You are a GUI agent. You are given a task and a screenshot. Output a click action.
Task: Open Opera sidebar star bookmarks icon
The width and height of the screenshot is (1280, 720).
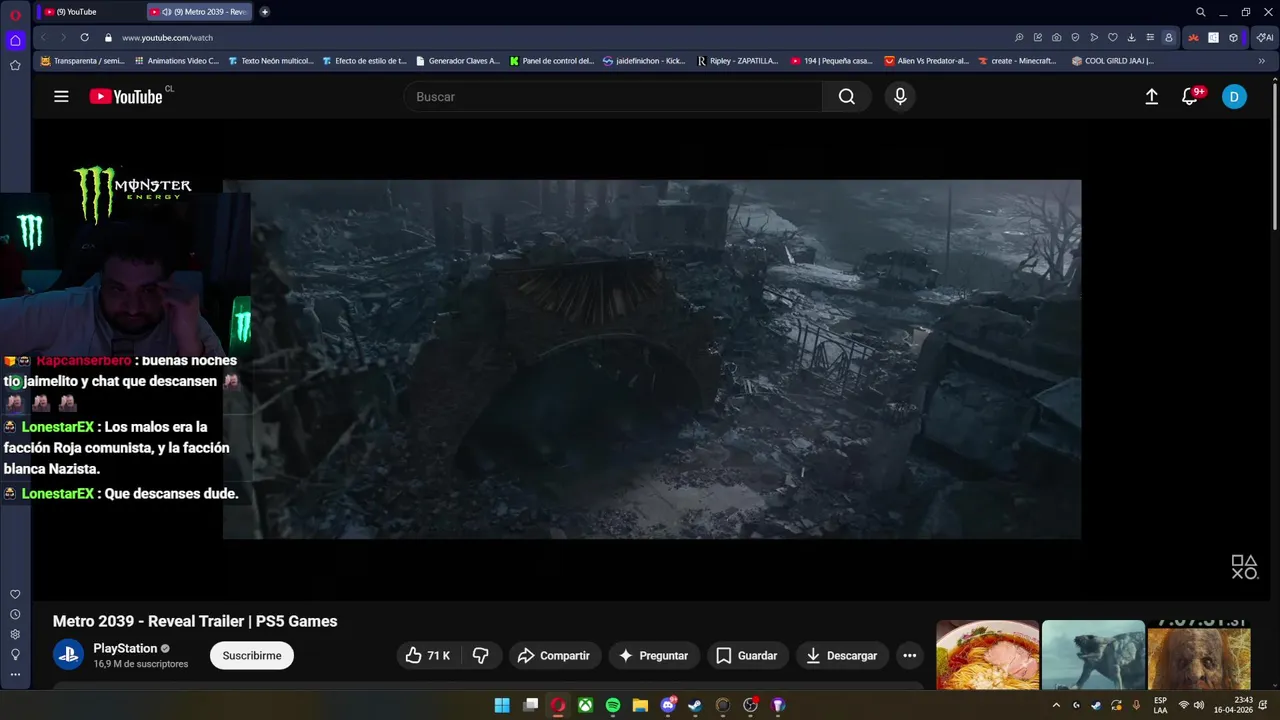(x=15, y=65)
